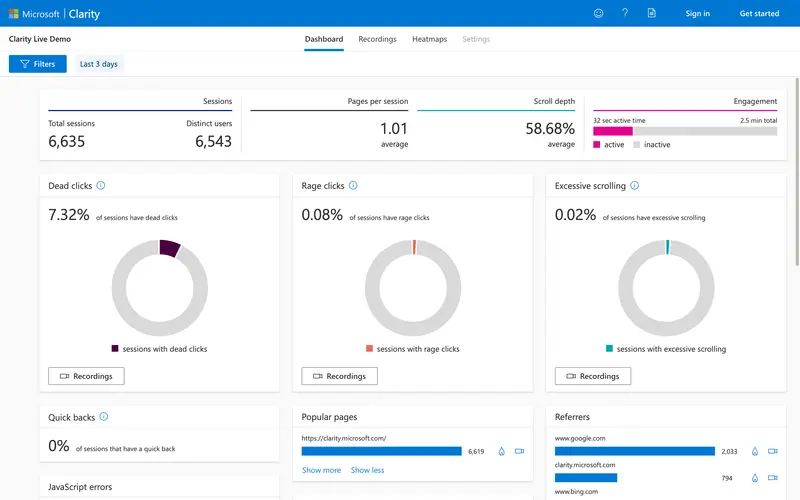Screen dimensions: 800x500
Task: Toggle the active legend in Engagement
Action: (609, 145)
